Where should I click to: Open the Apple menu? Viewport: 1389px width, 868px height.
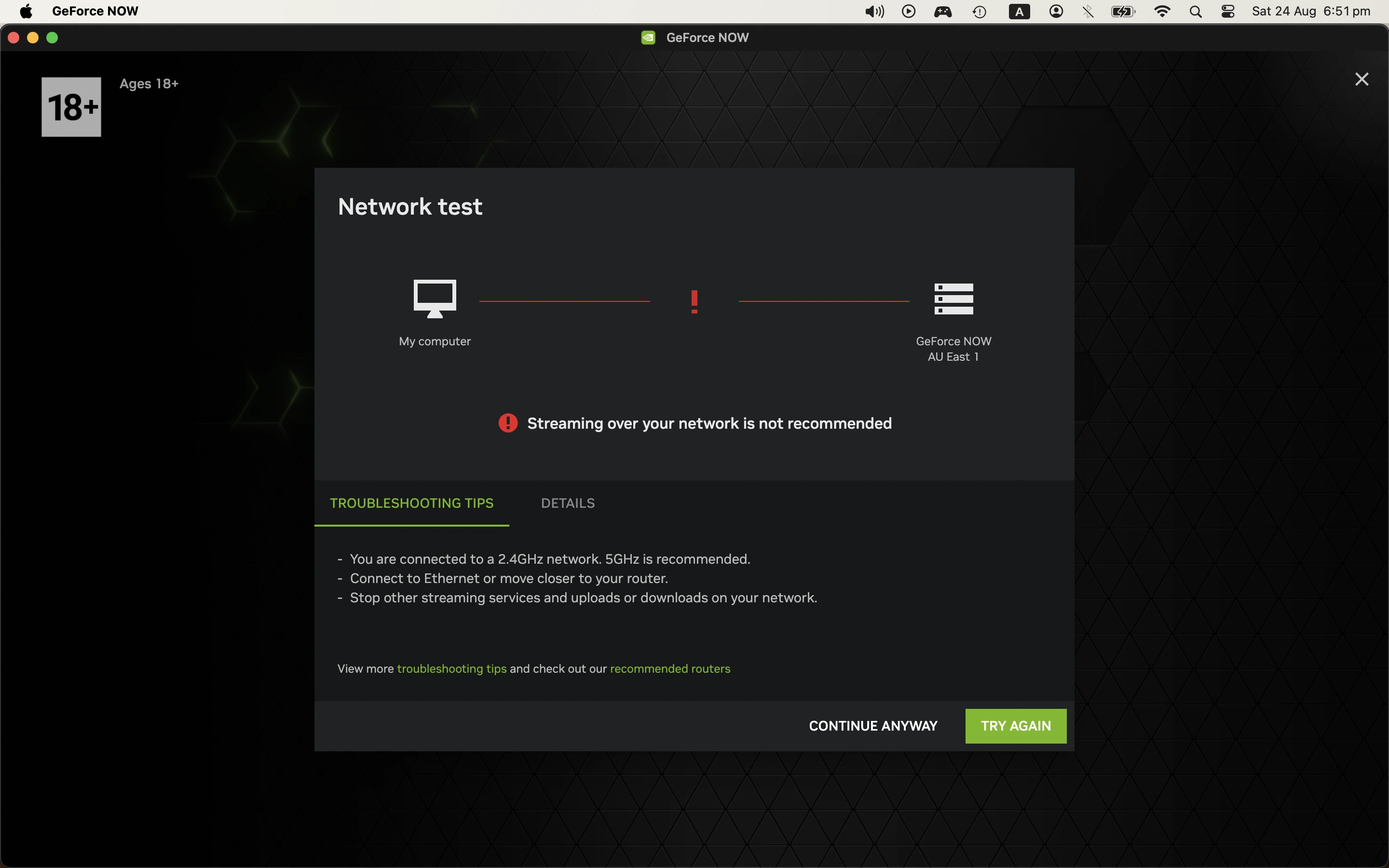coord(26,12)
